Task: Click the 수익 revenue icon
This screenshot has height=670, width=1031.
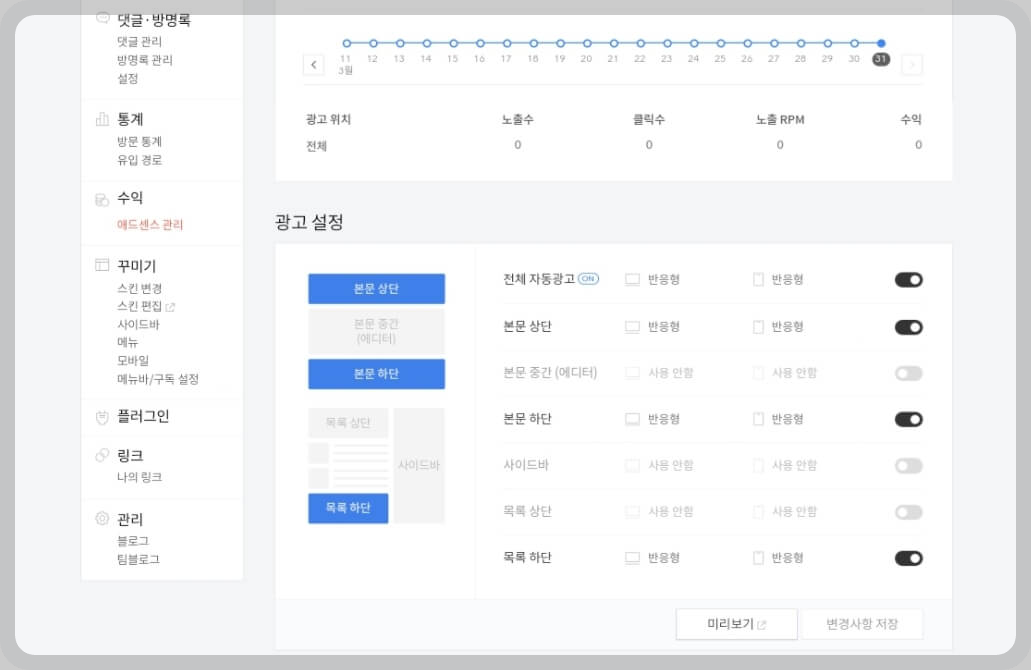Action: (x=101, y=197)
